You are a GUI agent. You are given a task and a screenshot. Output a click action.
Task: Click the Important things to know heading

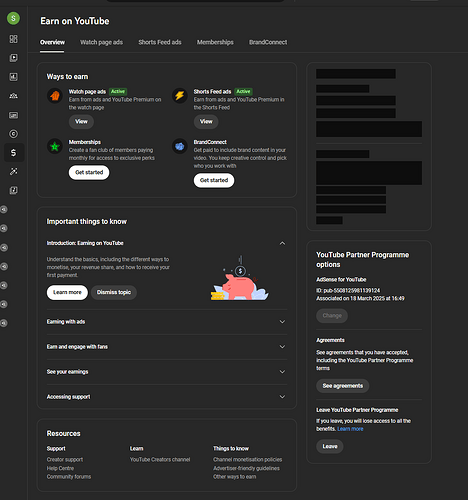pyautogui.click(x=87, y=222)
